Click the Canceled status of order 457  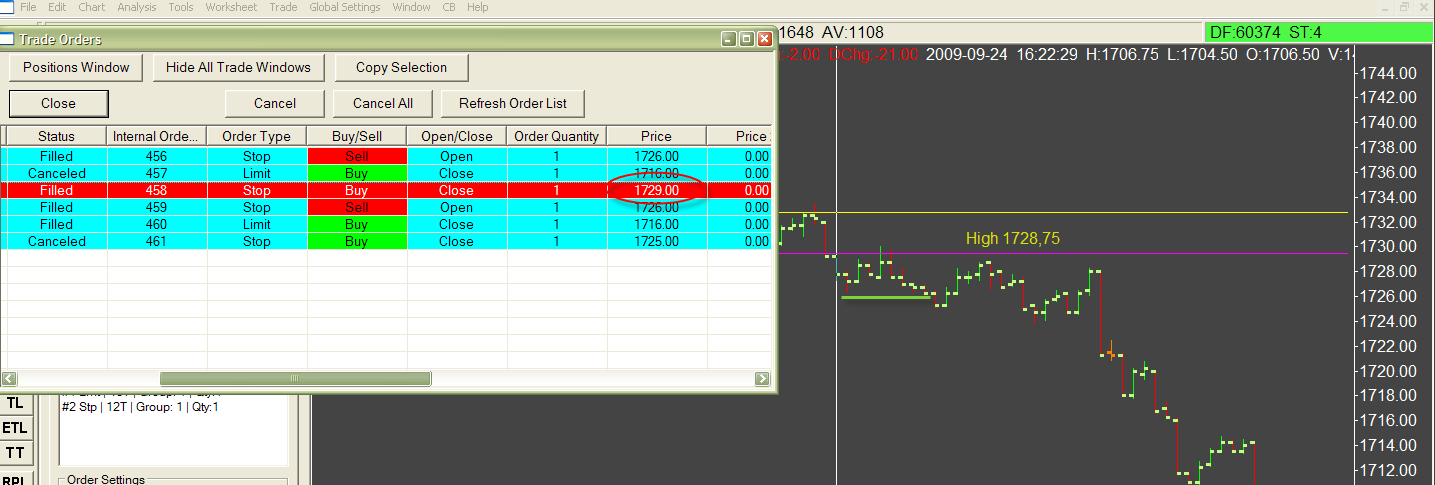[56, 173]
